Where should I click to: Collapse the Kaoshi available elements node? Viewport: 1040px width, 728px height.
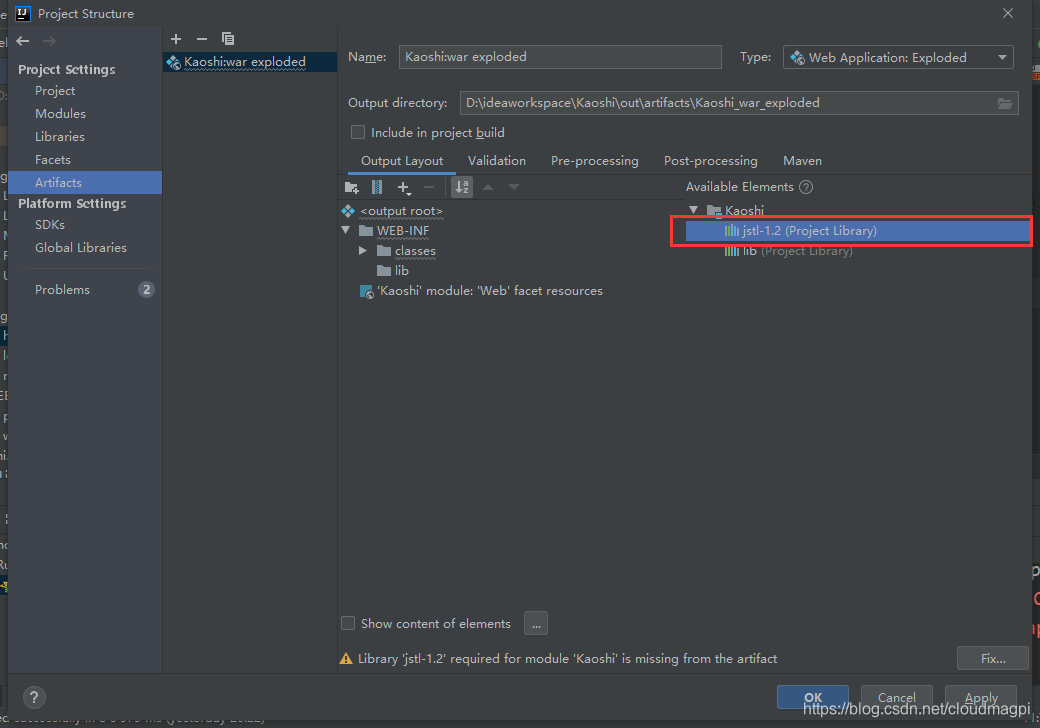[693, 210]
